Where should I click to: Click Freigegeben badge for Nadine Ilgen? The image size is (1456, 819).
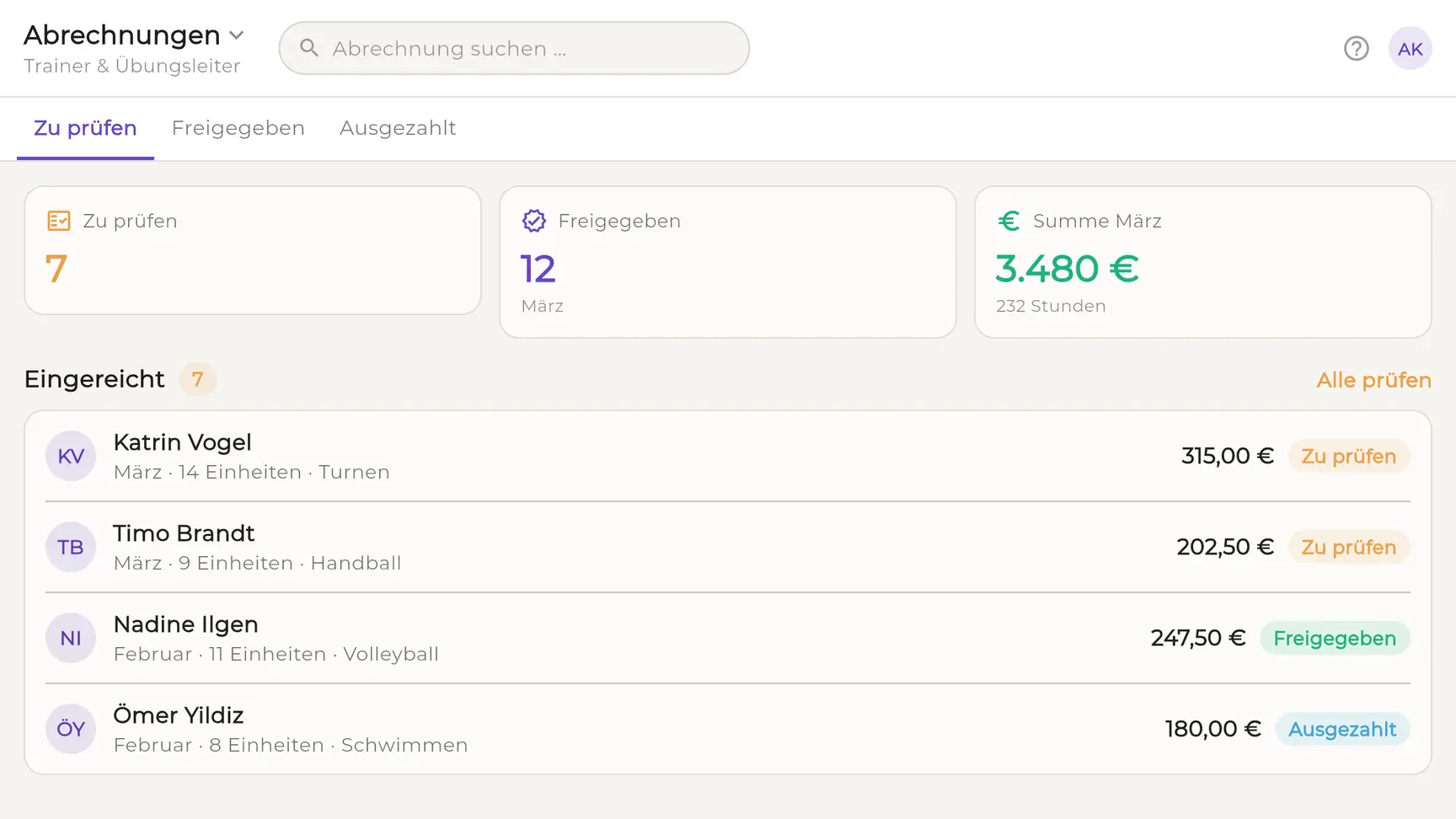pyautogui.click(x=1335, y=638)
